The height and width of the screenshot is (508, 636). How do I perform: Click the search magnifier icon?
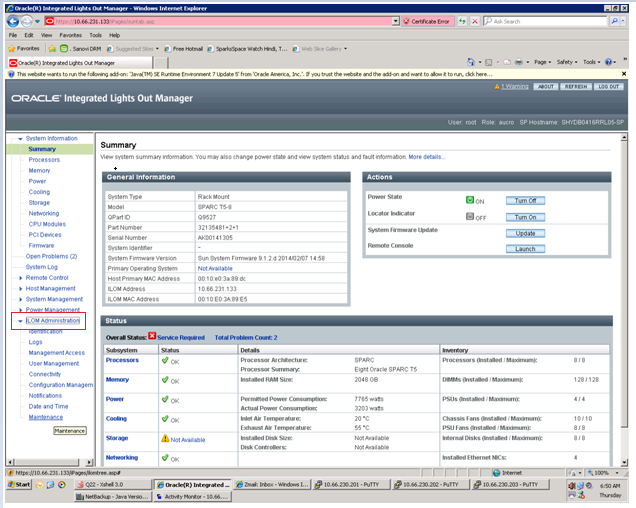tap(615, 21)
